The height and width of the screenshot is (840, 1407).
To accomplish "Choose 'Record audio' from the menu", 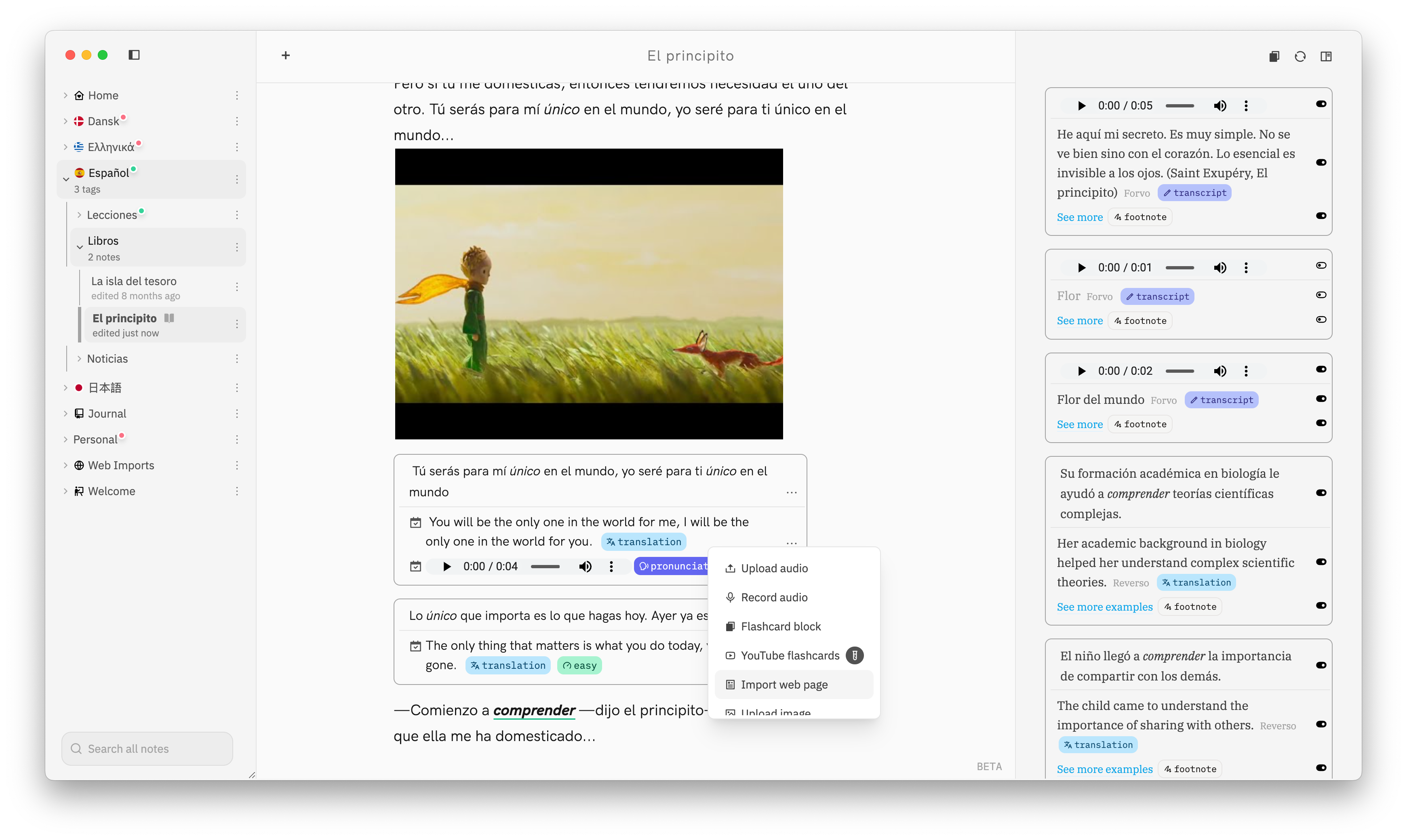I will tap(774, 598).
